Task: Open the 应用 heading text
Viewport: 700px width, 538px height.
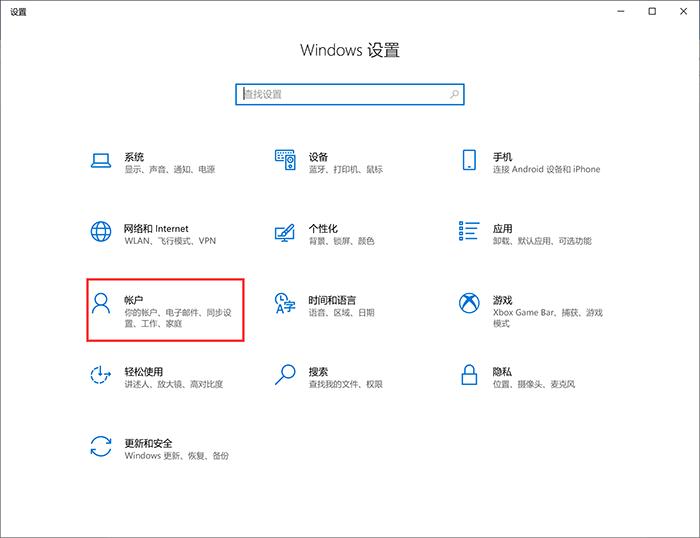Action: [x=503, y=229]
